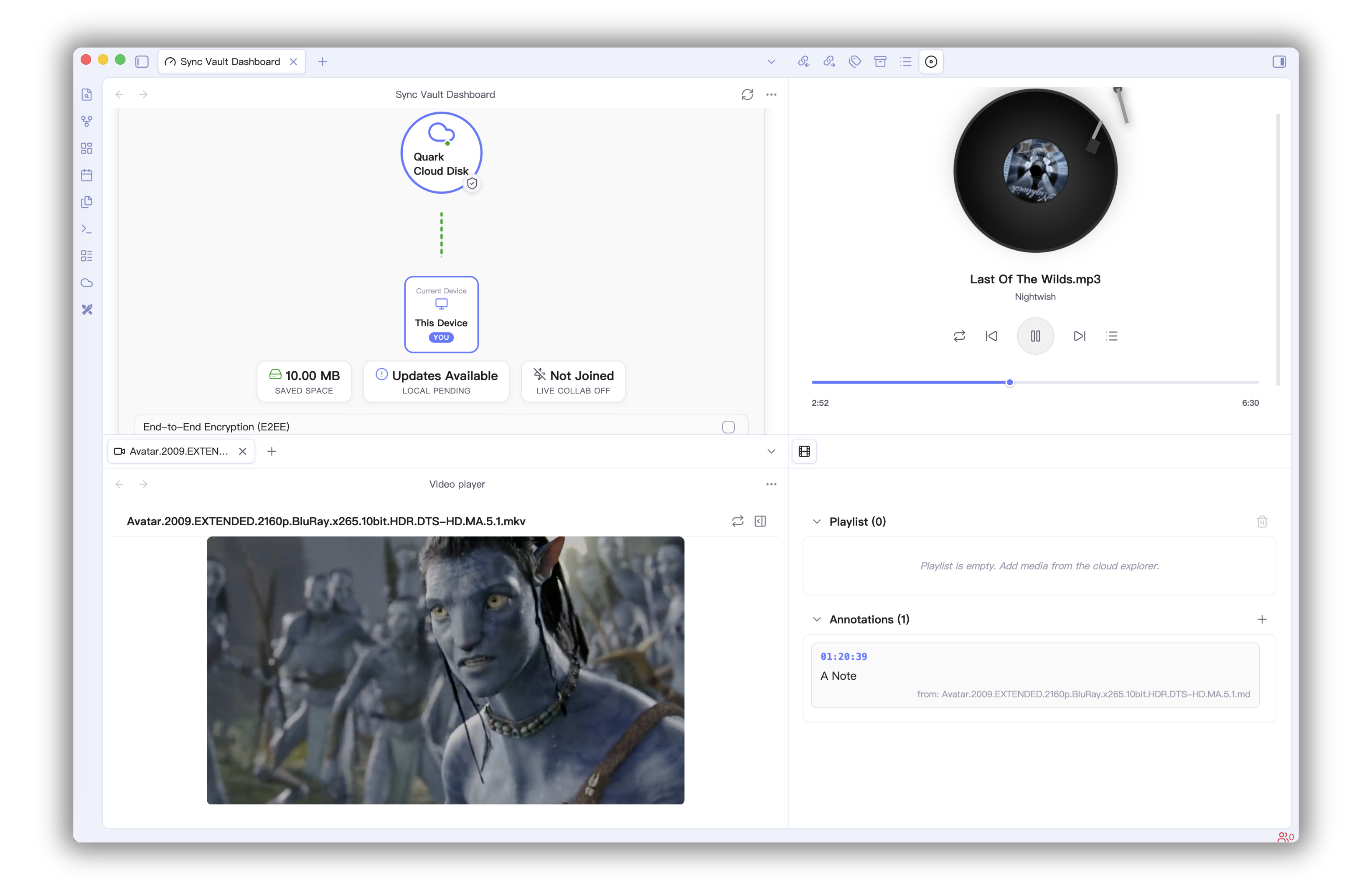Image resolution: width=1372 pixels, height=890 pixels.
Task: Open command palette terminal icon
Action: tap(87, 229)
